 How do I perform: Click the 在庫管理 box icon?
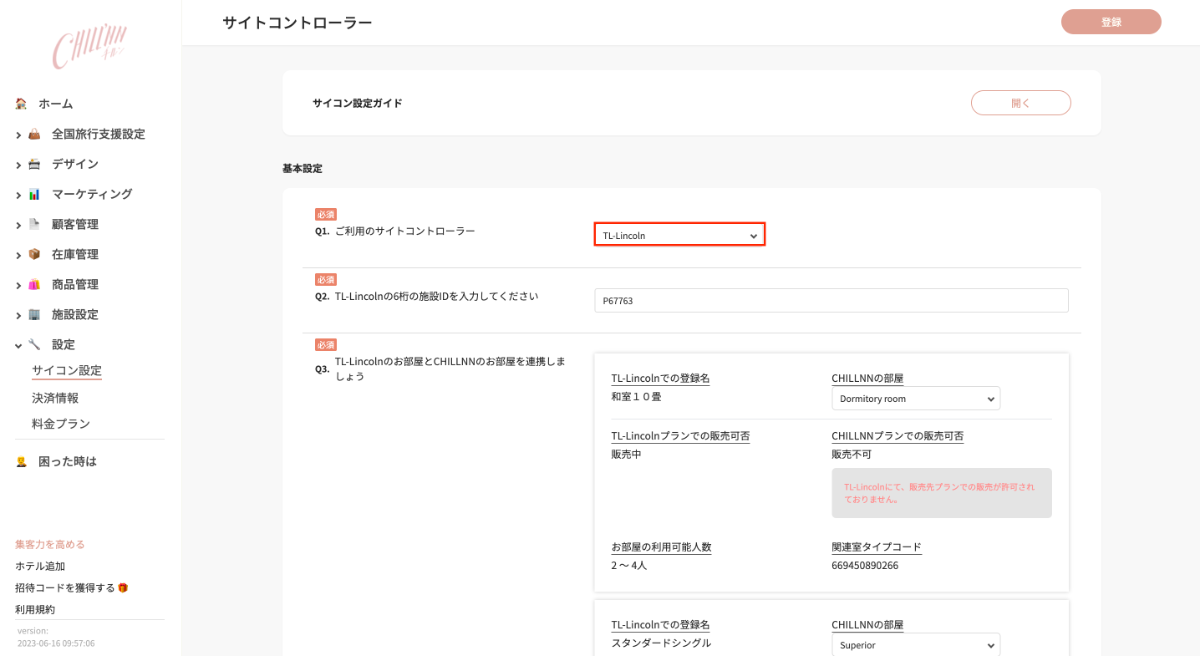pyautogui.click(x=34, y=254)
